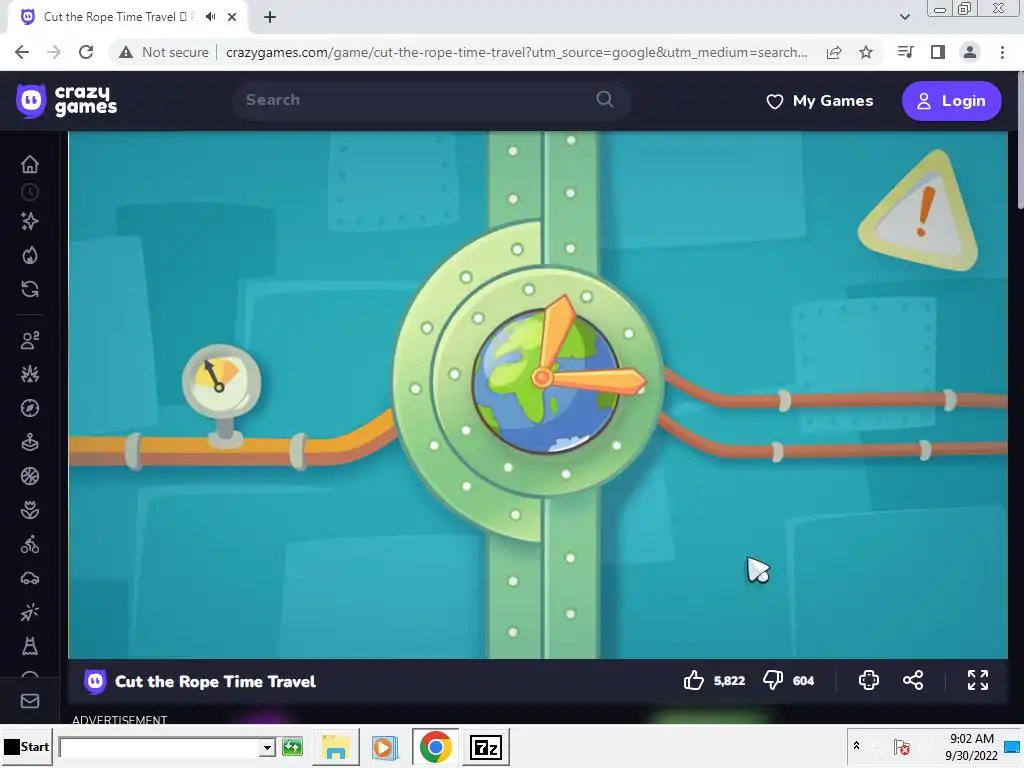The width and height of the screenshot is (1024, 768).
Task: Click the Login button
Action: click(x=951, y=101)
